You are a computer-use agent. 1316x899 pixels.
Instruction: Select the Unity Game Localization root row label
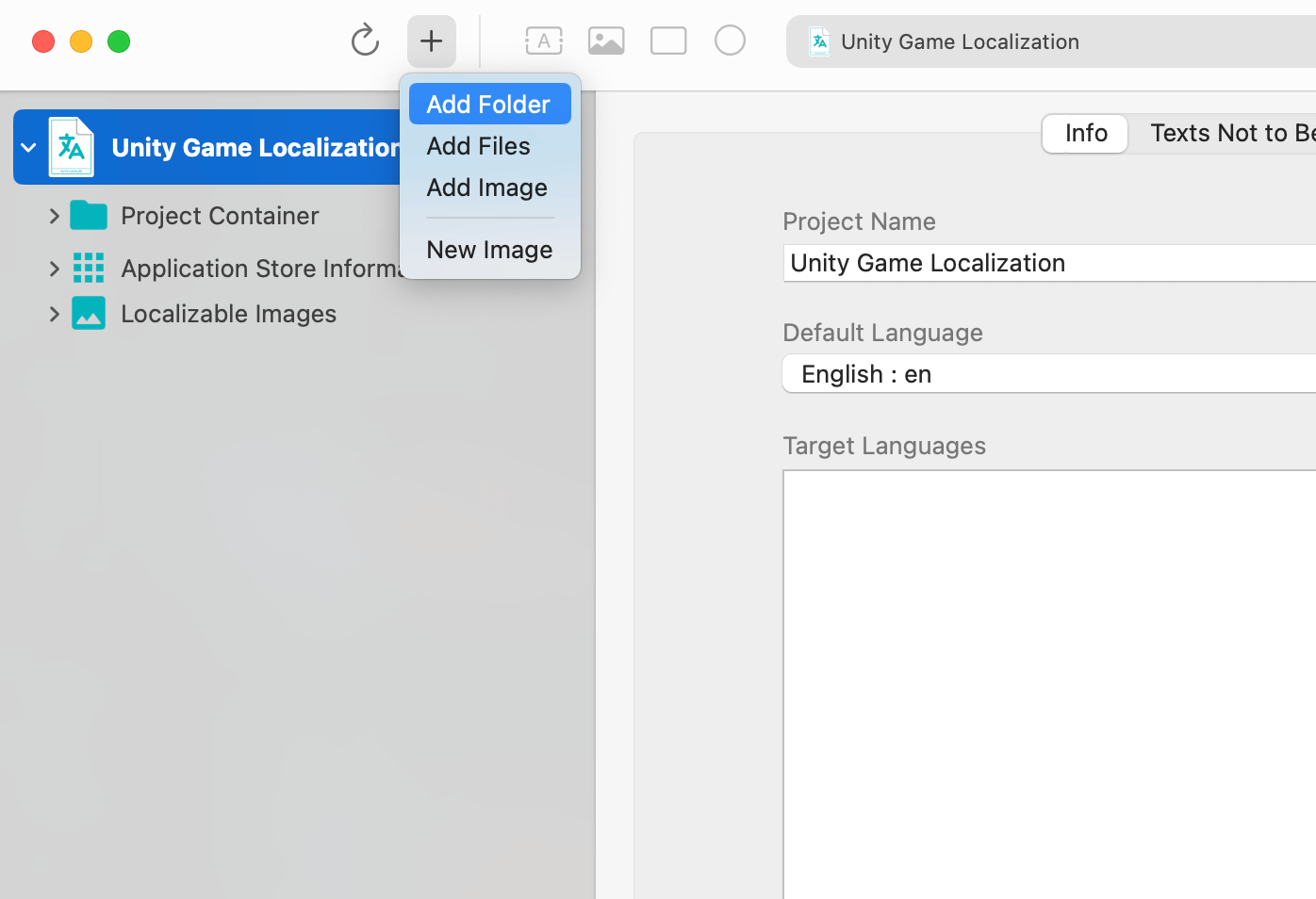click(x=255, y=147)
